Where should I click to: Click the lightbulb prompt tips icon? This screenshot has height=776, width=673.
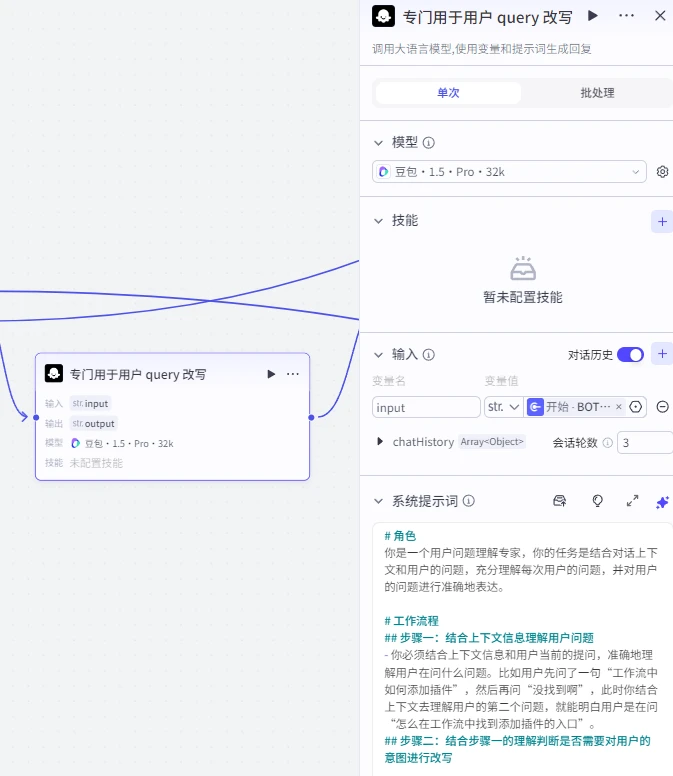click(597, 501)
